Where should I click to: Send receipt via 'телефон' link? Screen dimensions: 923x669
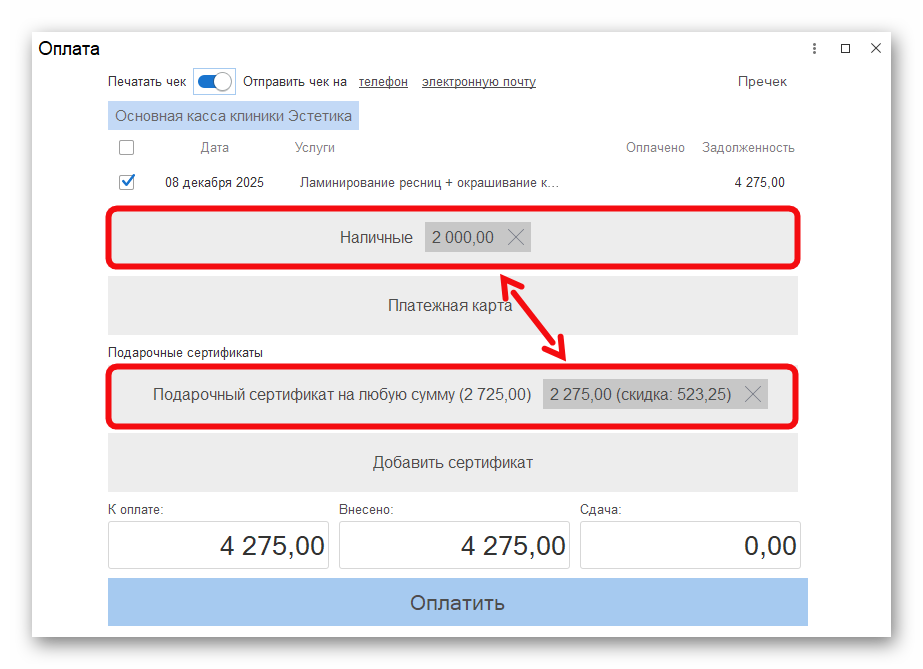pos(383,81)
